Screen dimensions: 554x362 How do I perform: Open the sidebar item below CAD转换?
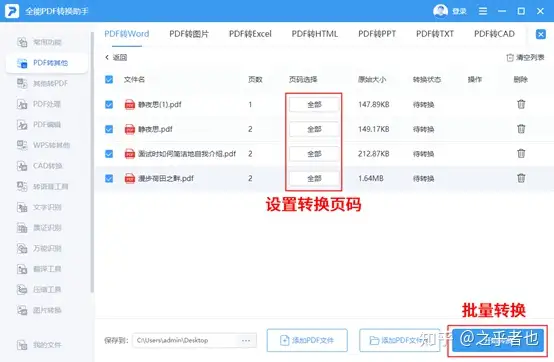(42, 186)
